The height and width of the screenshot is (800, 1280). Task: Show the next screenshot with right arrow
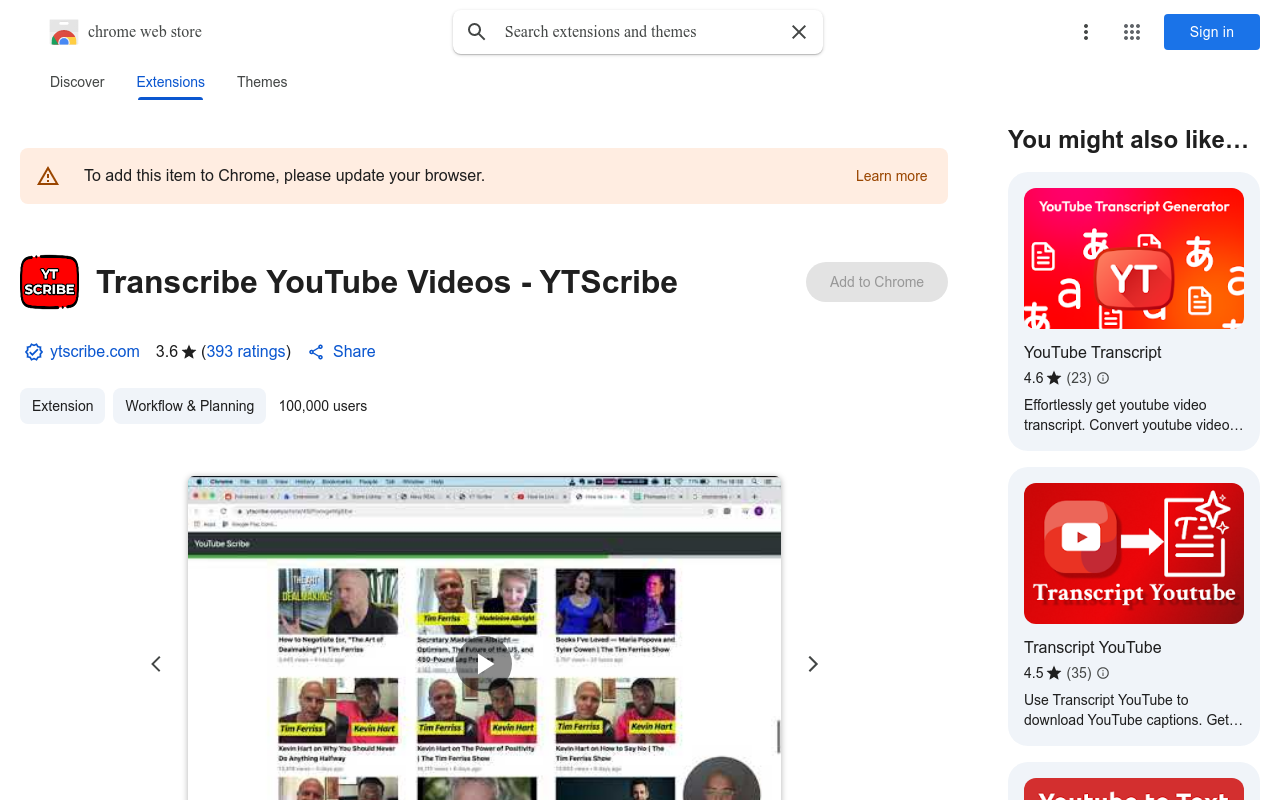(813, 664)
